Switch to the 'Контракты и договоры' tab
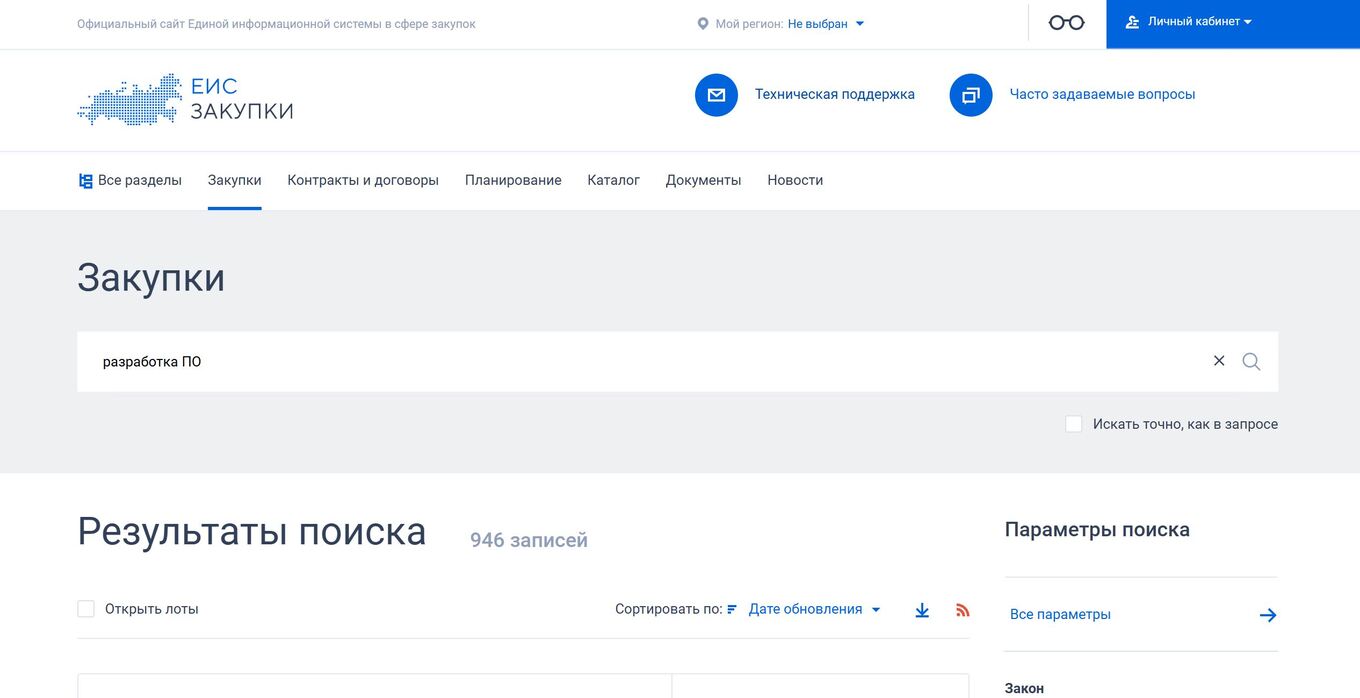 [x=363, y=180]
